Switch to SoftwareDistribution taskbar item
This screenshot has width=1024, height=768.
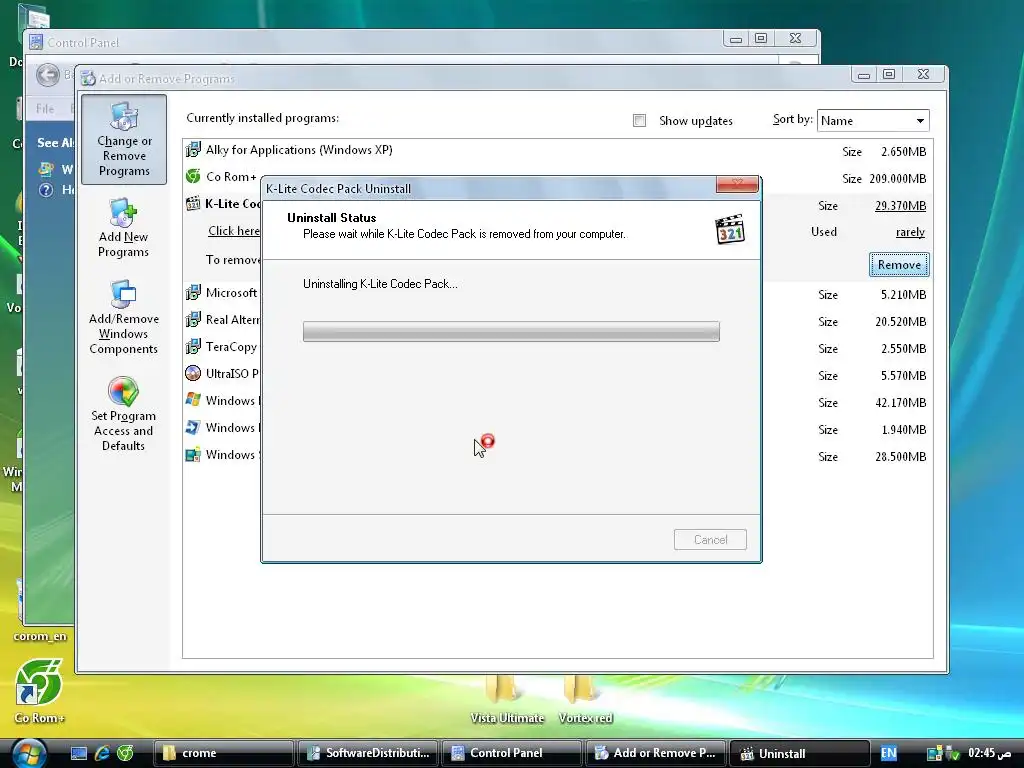[367, 753]
